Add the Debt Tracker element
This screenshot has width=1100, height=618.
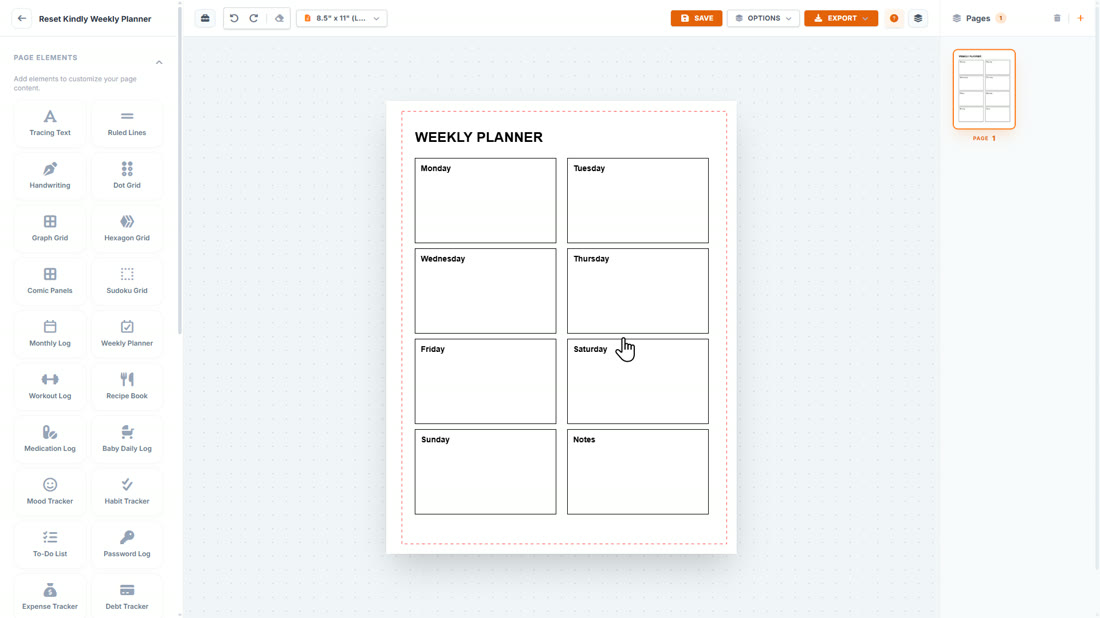pos(127,597)
